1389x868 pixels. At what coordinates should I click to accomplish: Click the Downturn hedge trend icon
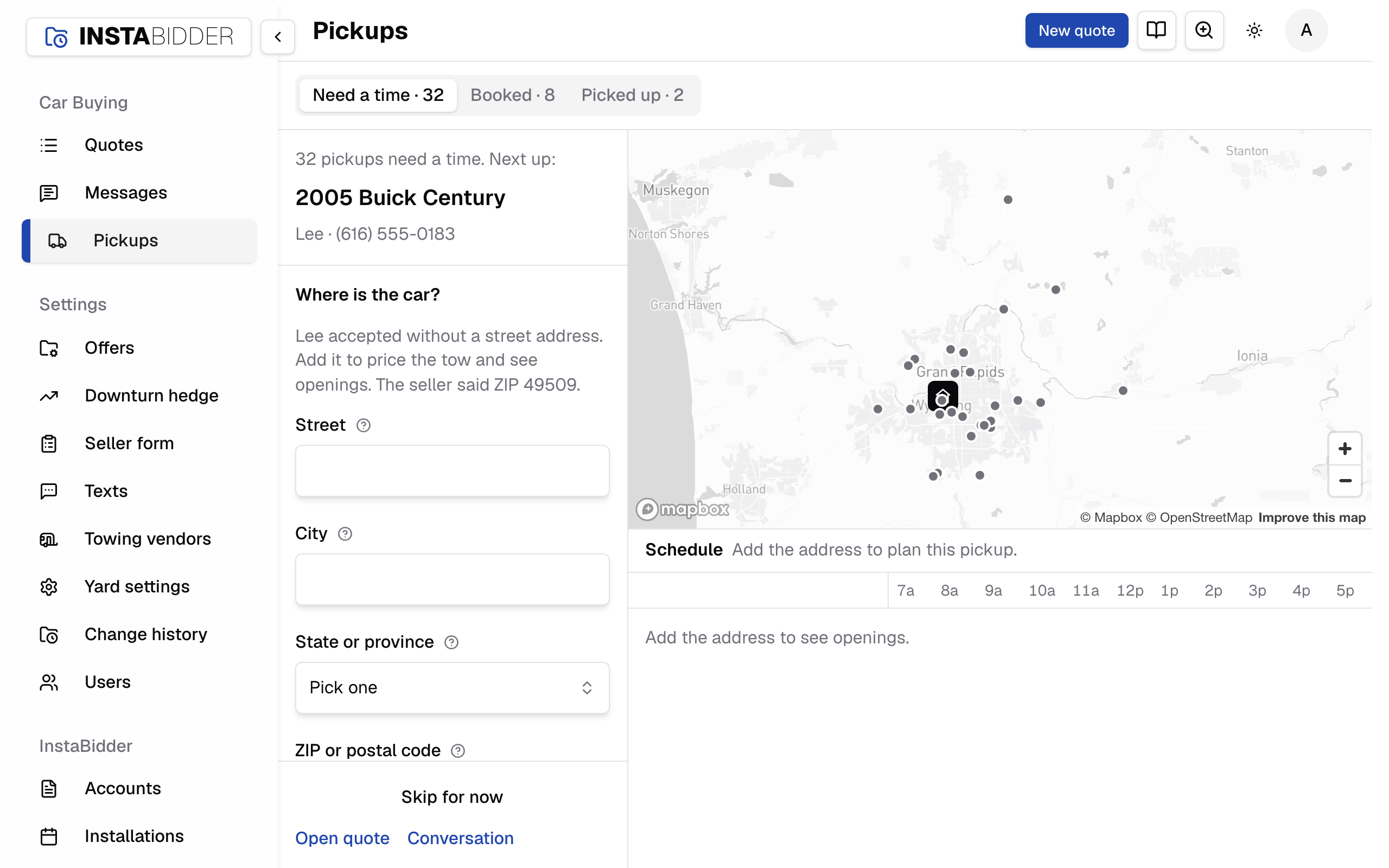click(x=49, y=395)
